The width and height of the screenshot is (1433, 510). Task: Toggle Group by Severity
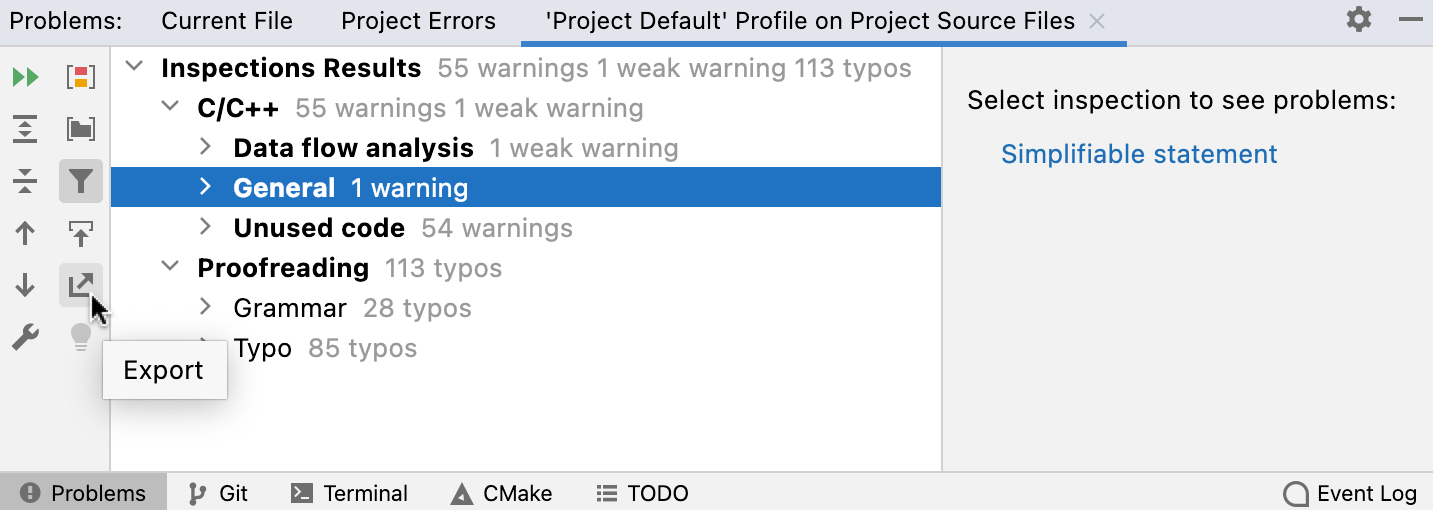tap(80, 77)
